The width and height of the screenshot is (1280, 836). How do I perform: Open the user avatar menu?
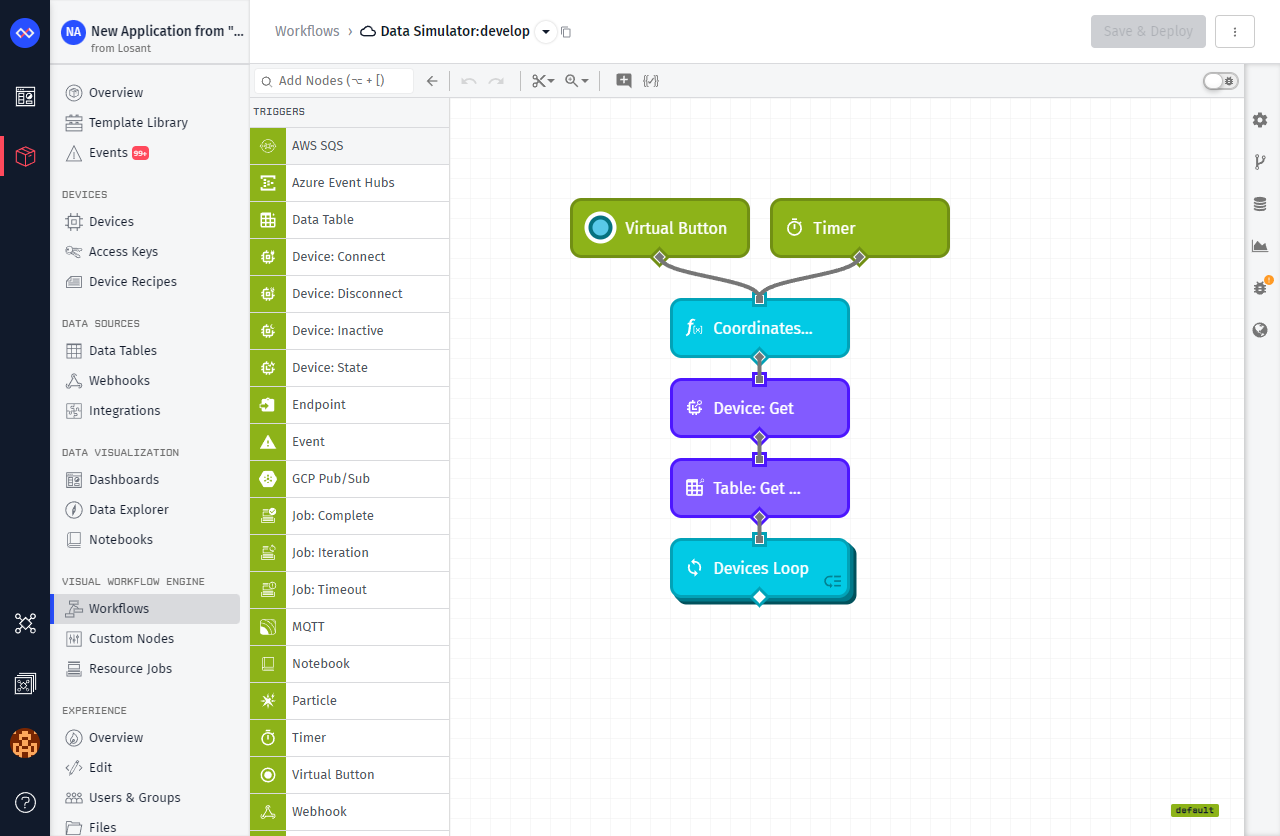click(25, 743)
